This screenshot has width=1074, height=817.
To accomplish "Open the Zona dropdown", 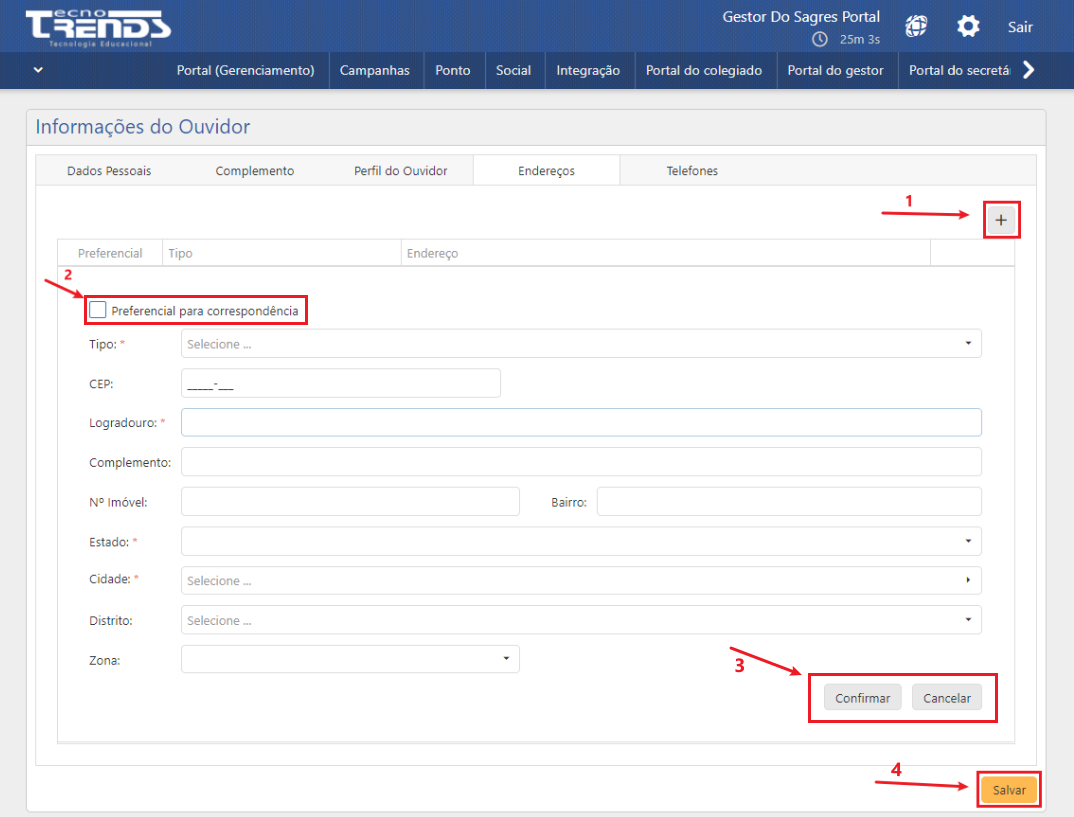I will pyautogui.click(x=350, y=659).
